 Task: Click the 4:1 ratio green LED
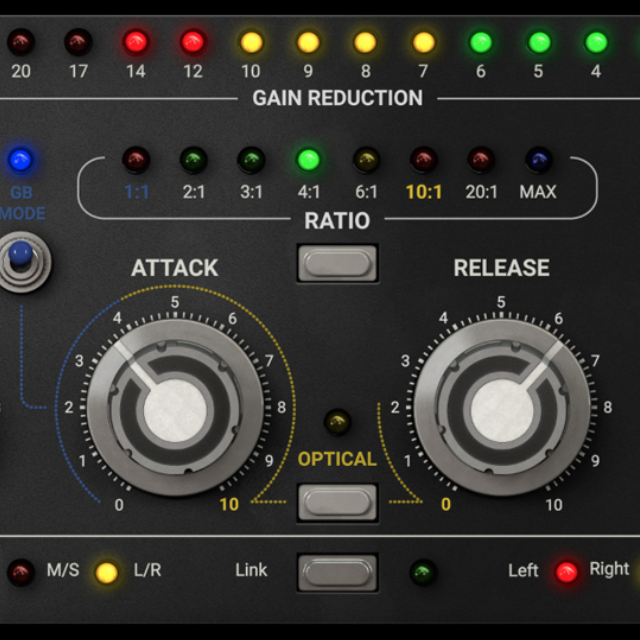308,159
